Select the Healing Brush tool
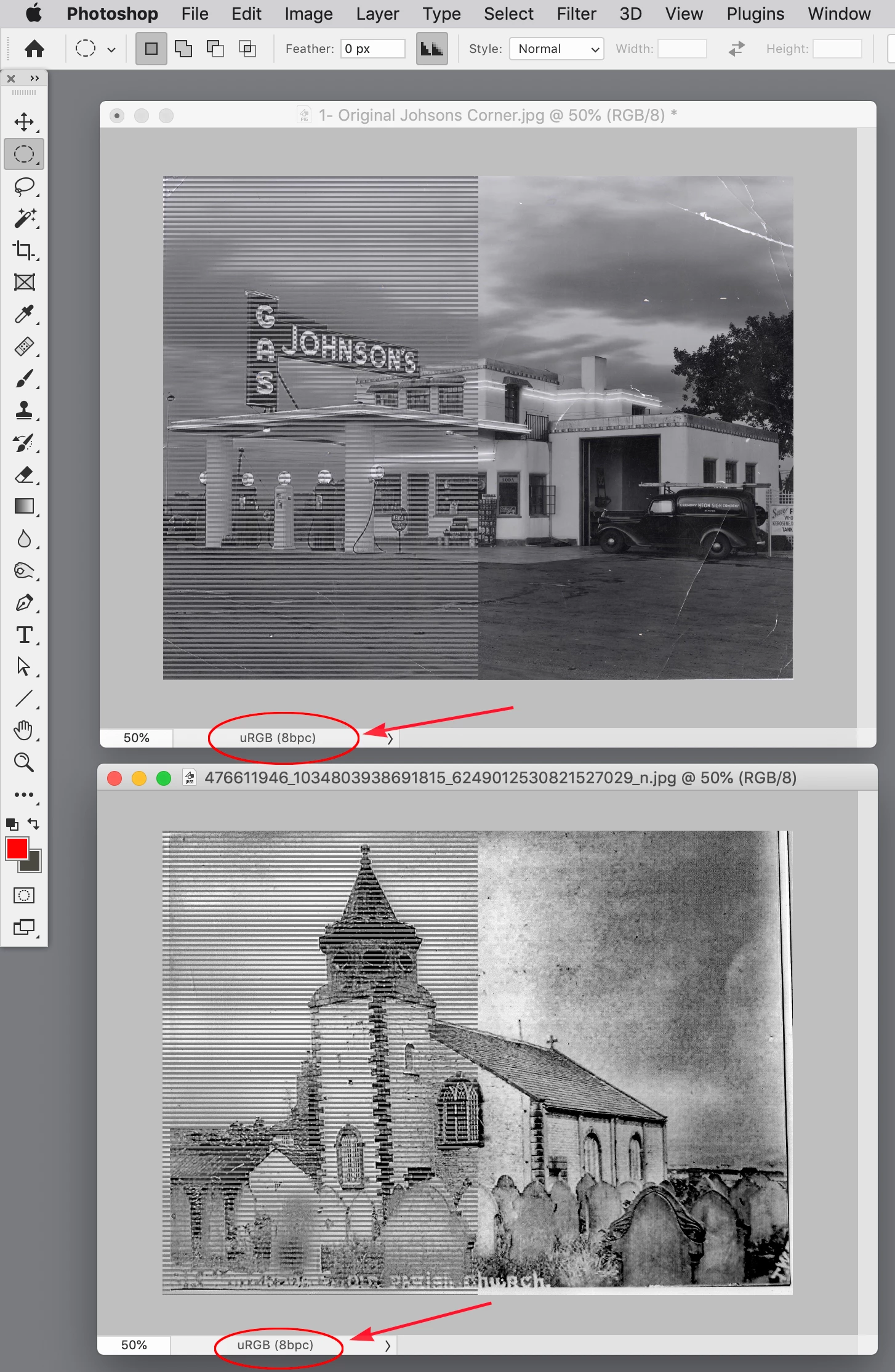 [24, 346]
